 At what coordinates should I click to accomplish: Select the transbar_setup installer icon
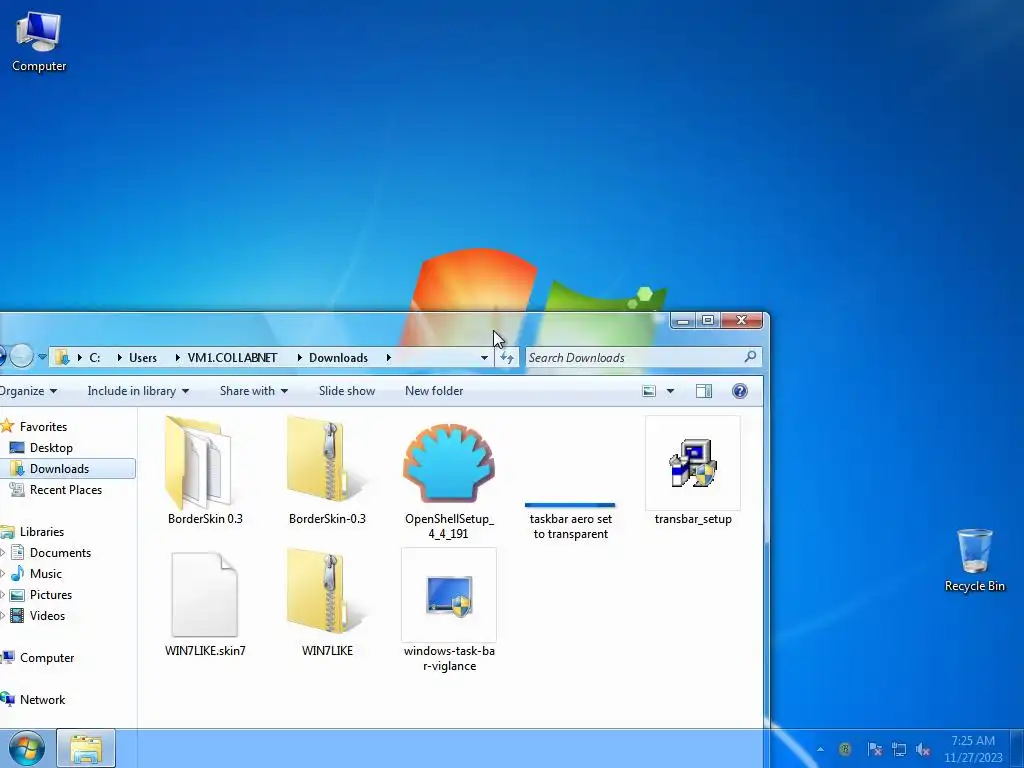click(693, 463)
